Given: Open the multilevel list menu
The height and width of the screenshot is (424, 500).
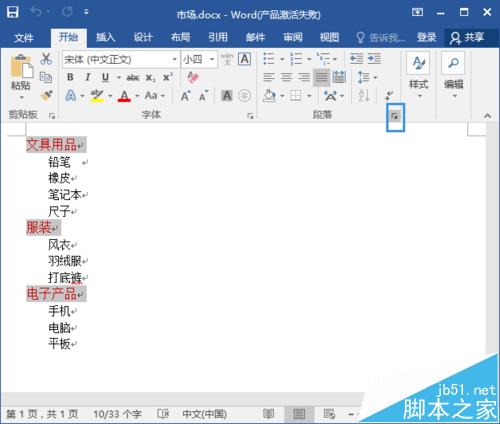Looking at the screenshot, I should [327, 59].
